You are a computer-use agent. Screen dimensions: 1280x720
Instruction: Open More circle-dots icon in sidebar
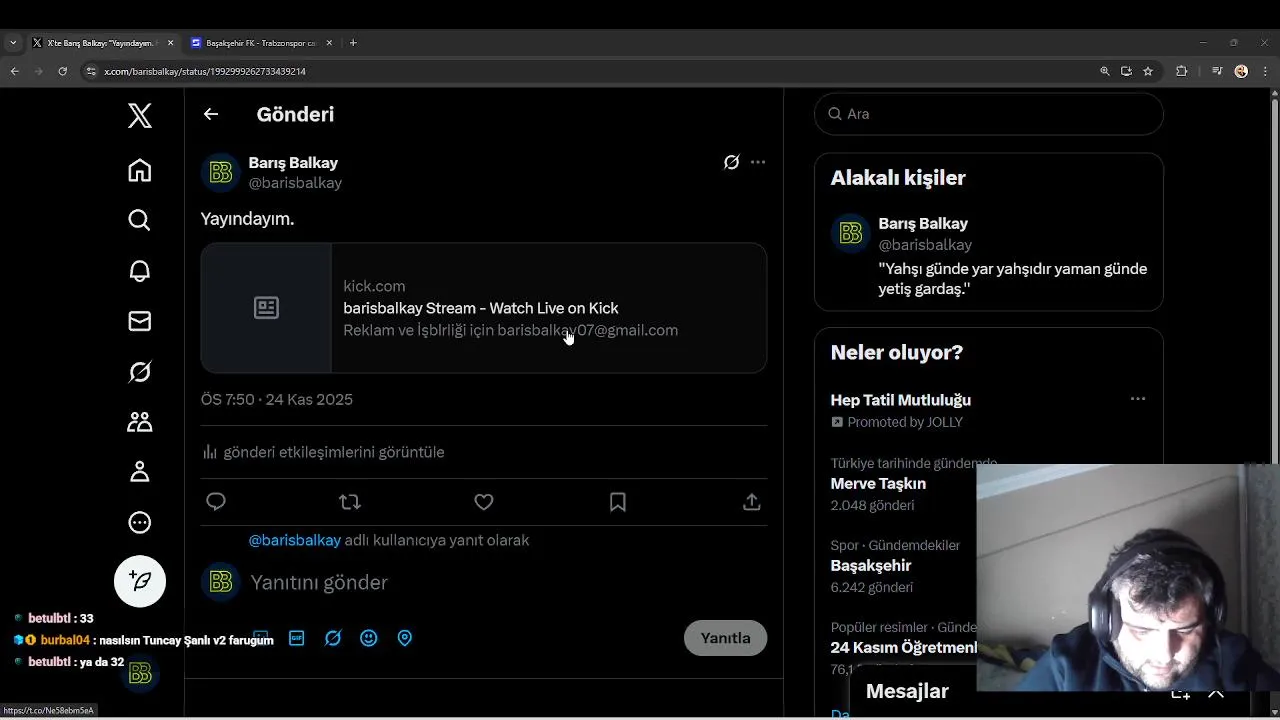click(x=140, y=522)
